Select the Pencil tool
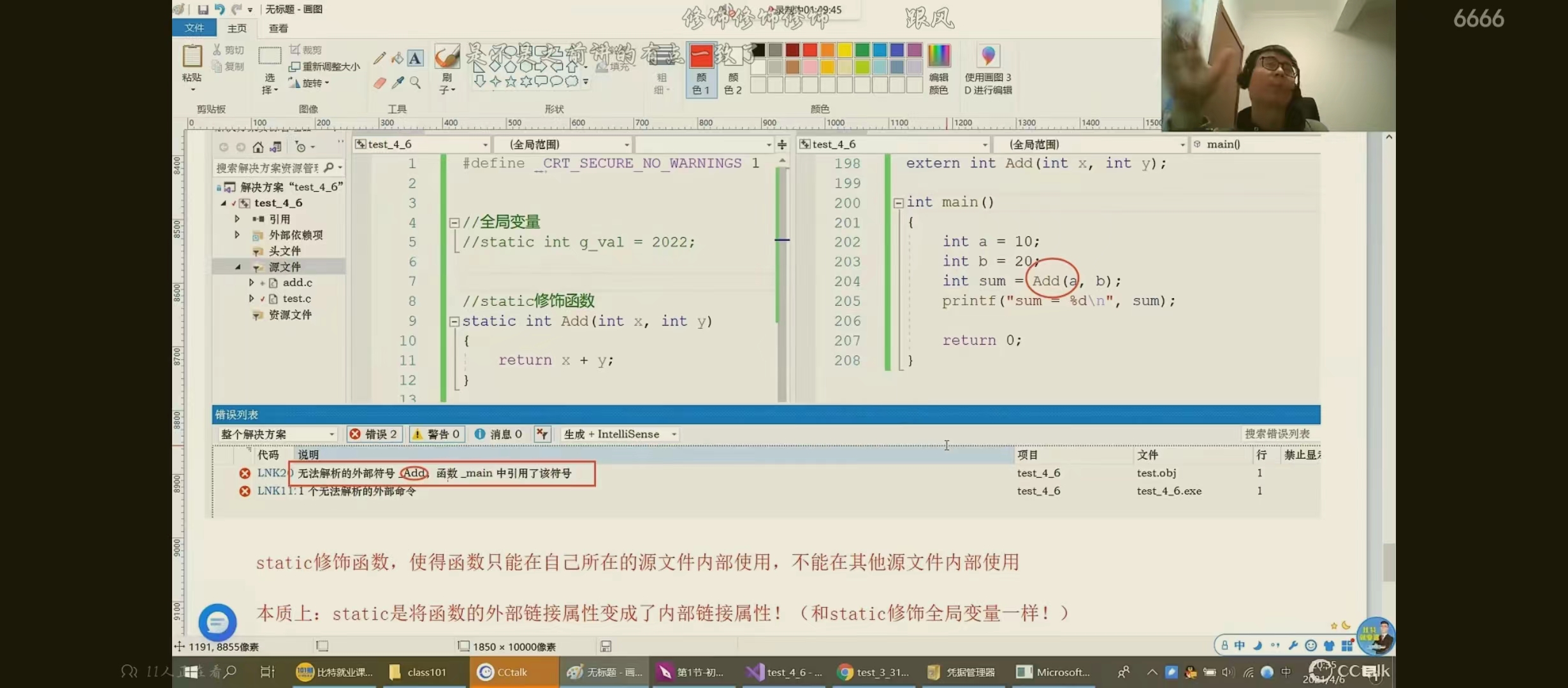Screen dimensions: 1568x688 click(x=379, y=59)
